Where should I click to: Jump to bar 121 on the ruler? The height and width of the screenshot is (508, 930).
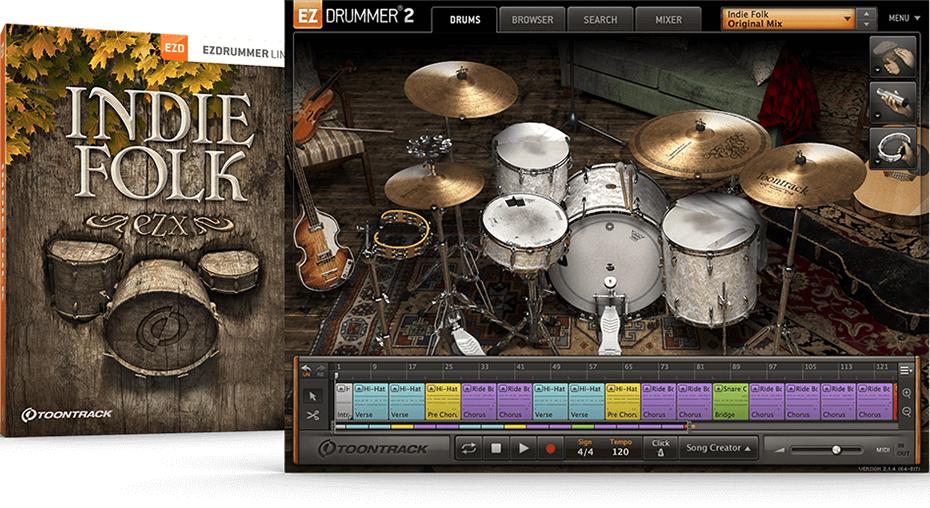(882, 367)
